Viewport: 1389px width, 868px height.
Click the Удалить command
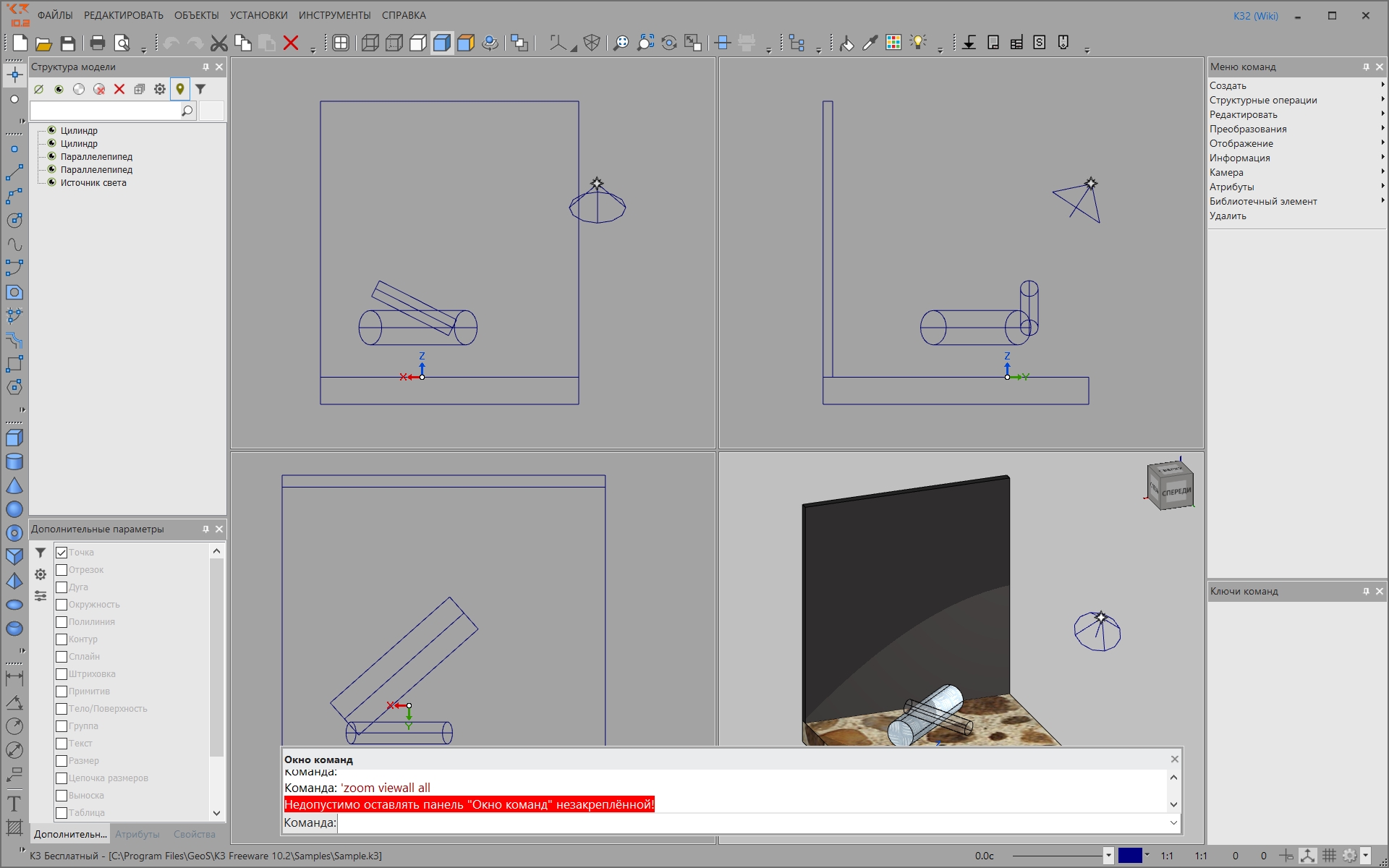coord(1228,216)
